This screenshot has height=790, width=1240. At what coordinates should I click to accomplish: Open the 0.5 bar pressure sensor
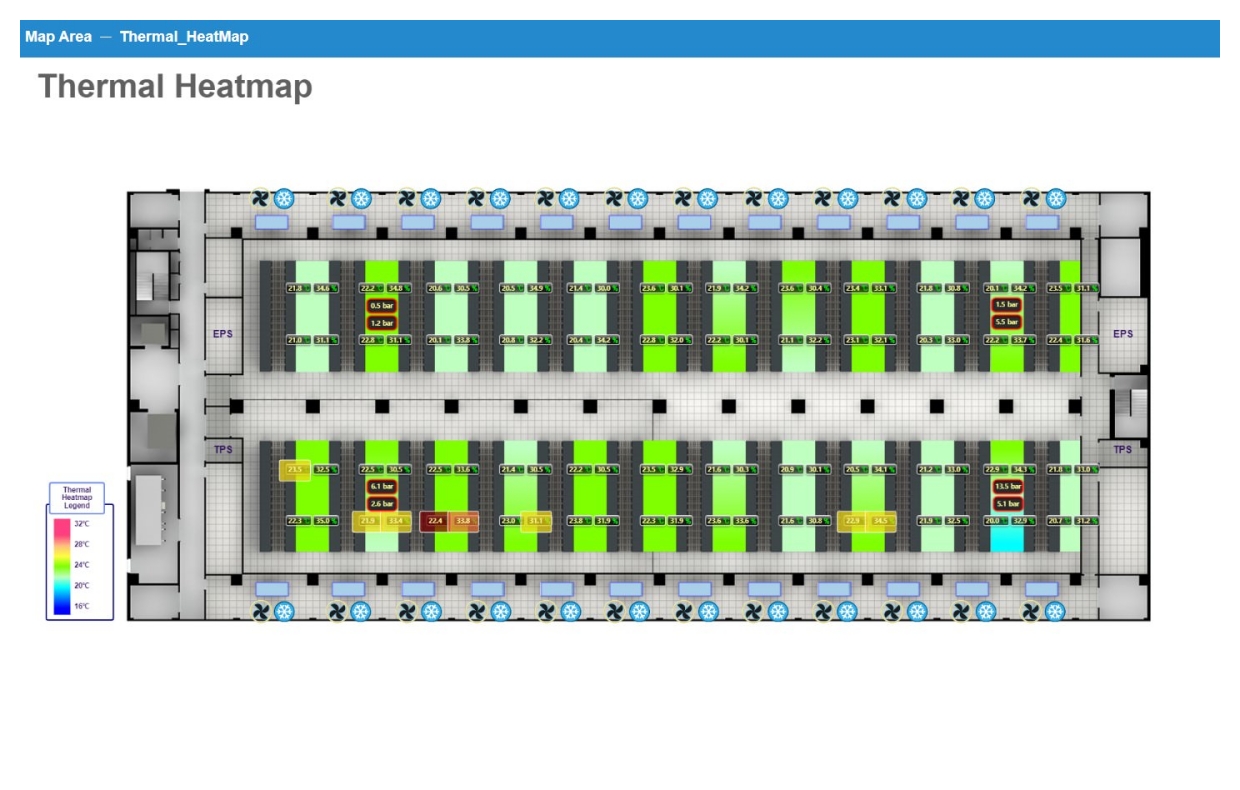pyautogui.click(x=382, y=305)
